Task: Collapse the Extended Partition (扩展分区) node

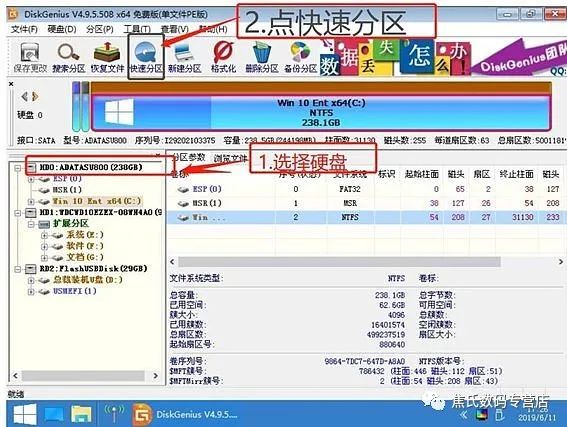Action: click(x=31, y=224)
